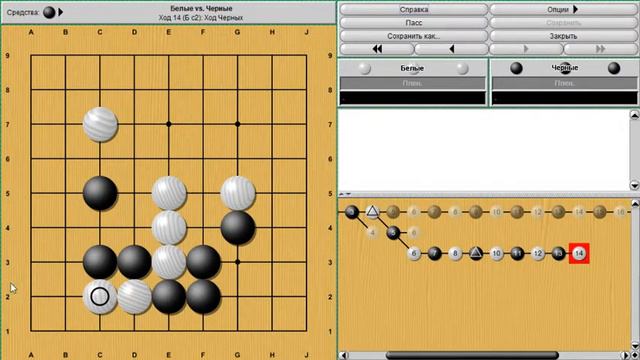Click the comment area scroll-down arrow
This screenshot has width=640, height=360.
[x=635, y=185]
